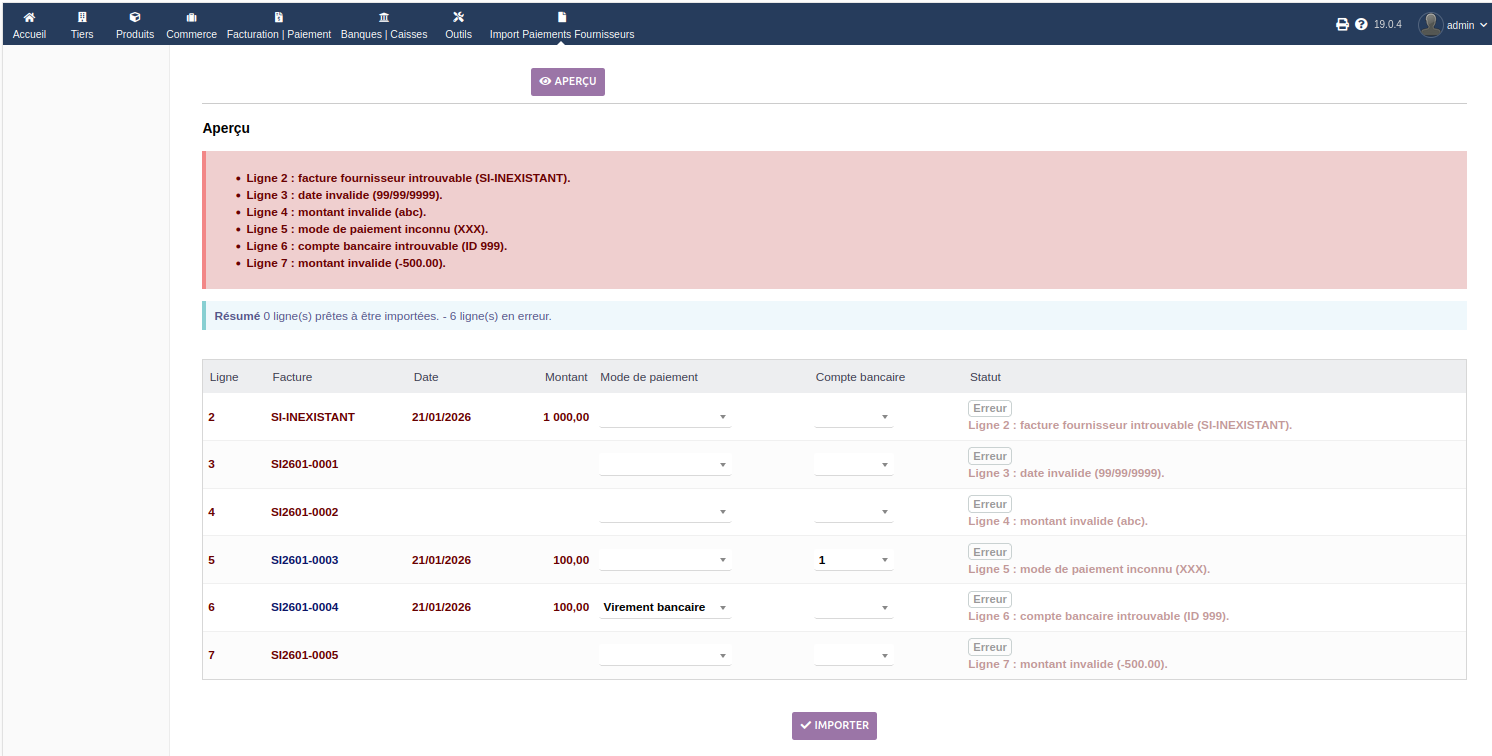The width and height of the screenshot is (1492, 756).
Task: Open the Tiers building icon
Action: (82, 17)
